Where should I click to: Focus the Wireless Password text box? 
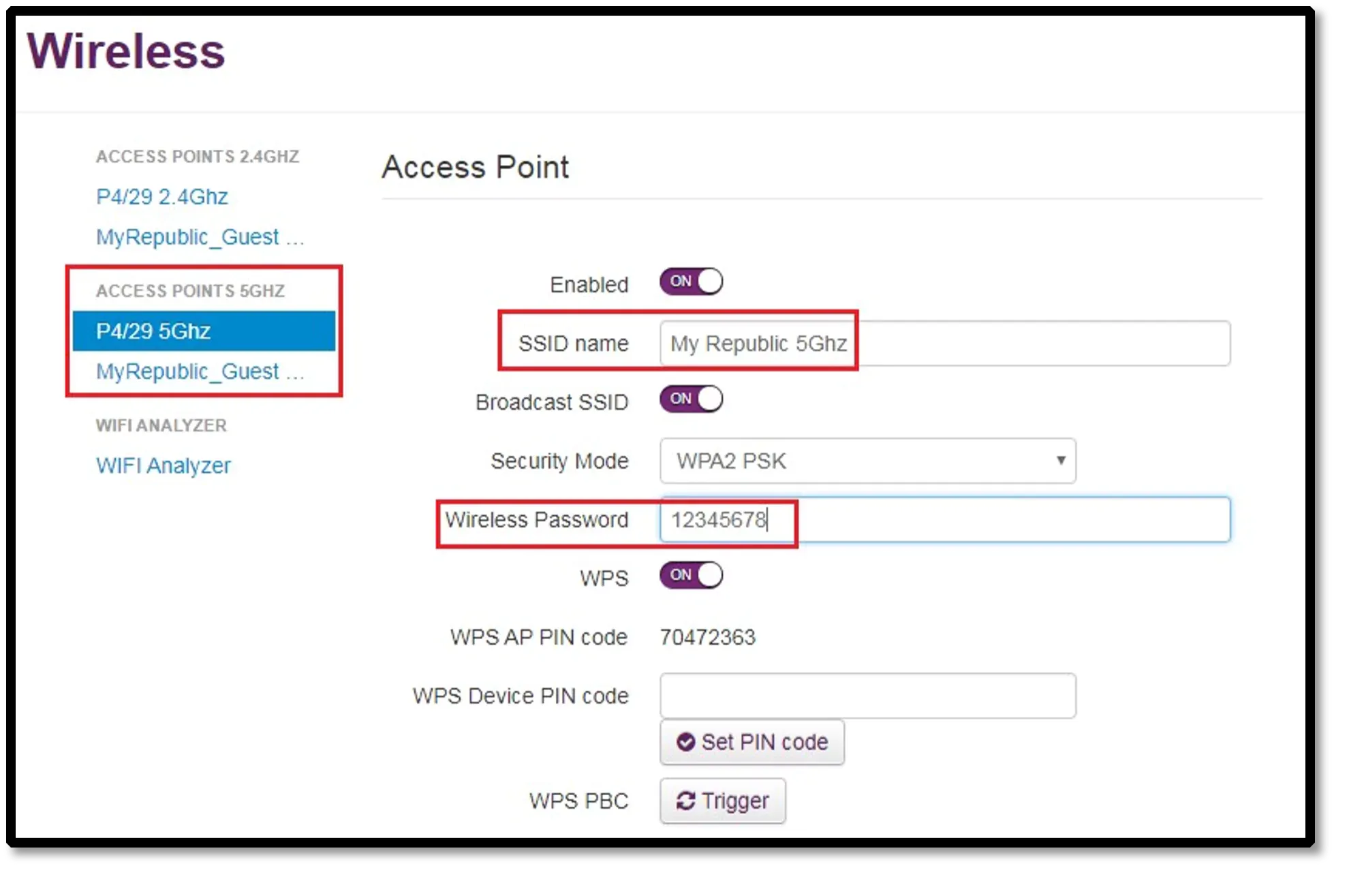click(944, 520)
